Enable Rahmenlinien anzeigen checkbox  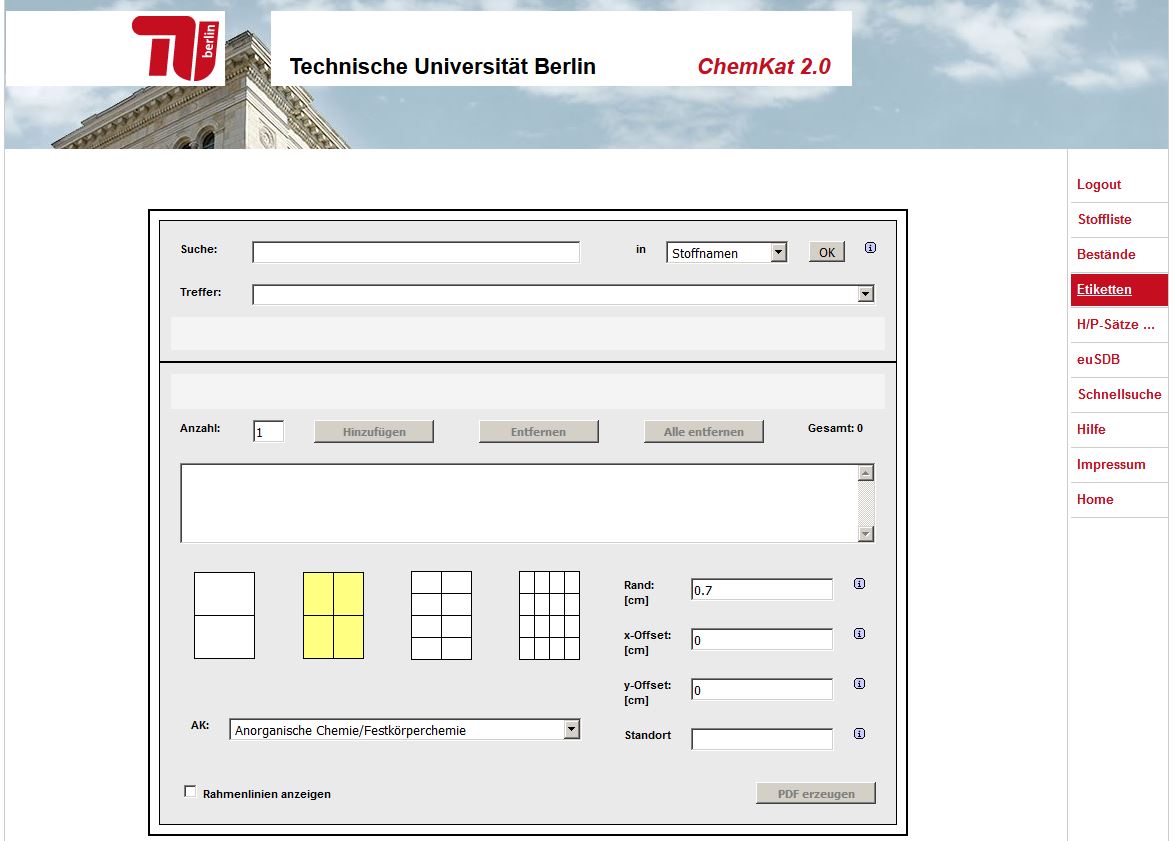pyautogui.click(x=190, y=792)
